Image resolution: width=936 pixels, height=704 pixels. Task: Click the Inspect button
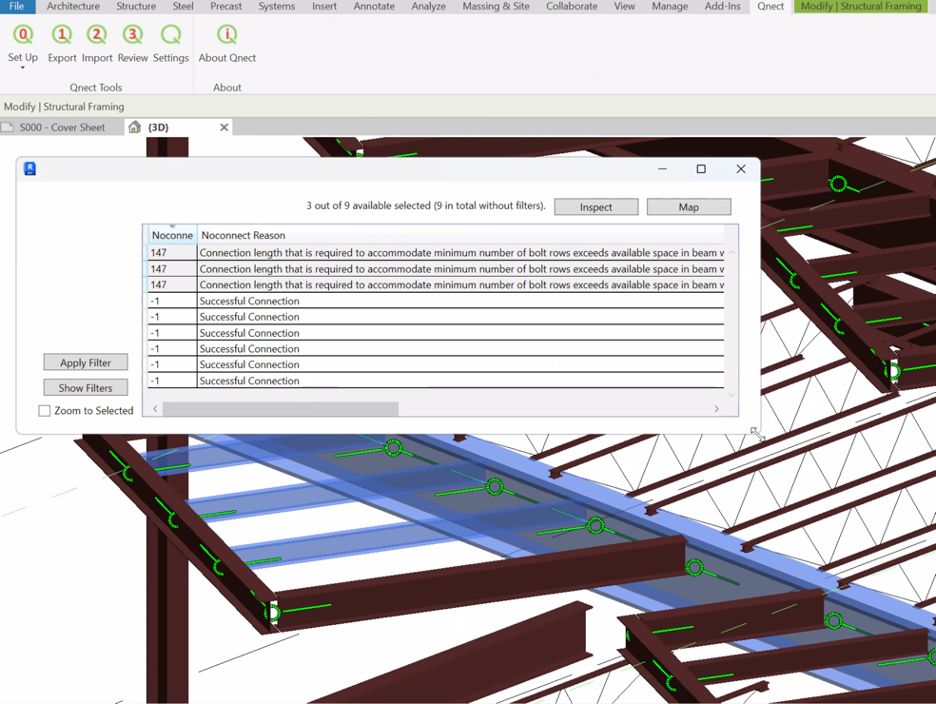tap(596, 207)
